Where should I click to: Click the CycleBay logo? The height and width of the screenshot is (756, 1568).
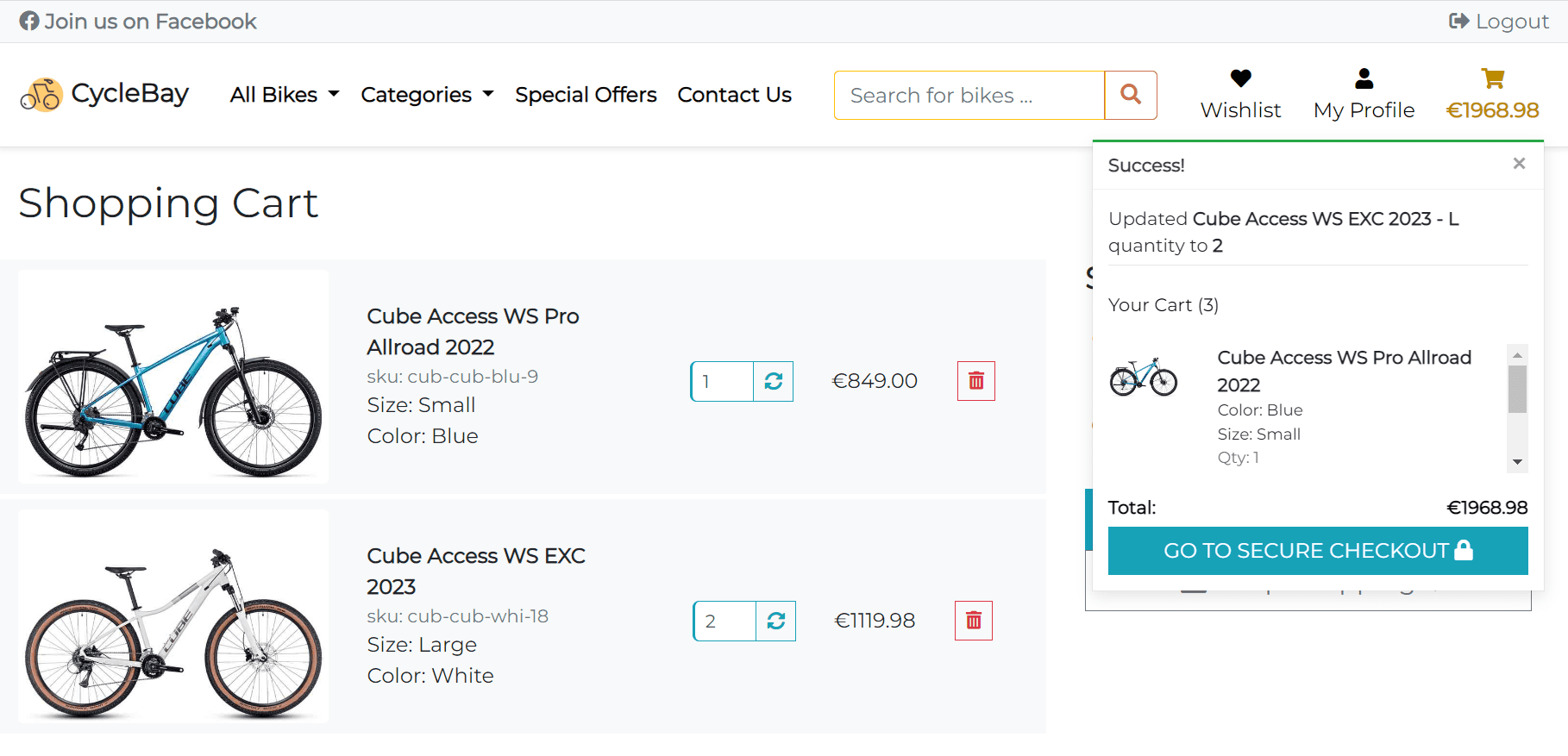(x=104, y=94)
